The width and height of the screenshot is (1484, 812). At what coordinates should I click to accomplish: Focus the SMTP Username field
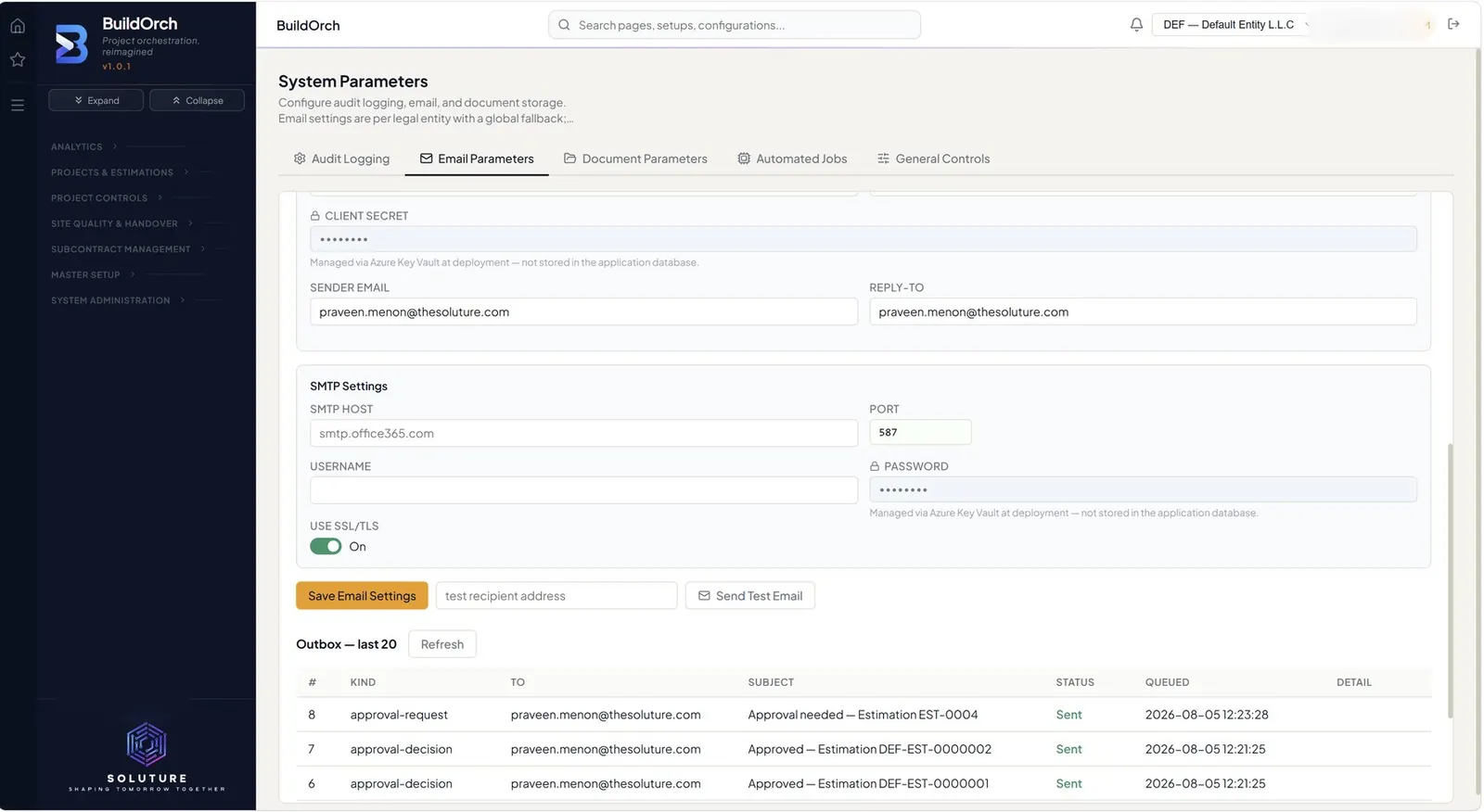coord(583,490)
